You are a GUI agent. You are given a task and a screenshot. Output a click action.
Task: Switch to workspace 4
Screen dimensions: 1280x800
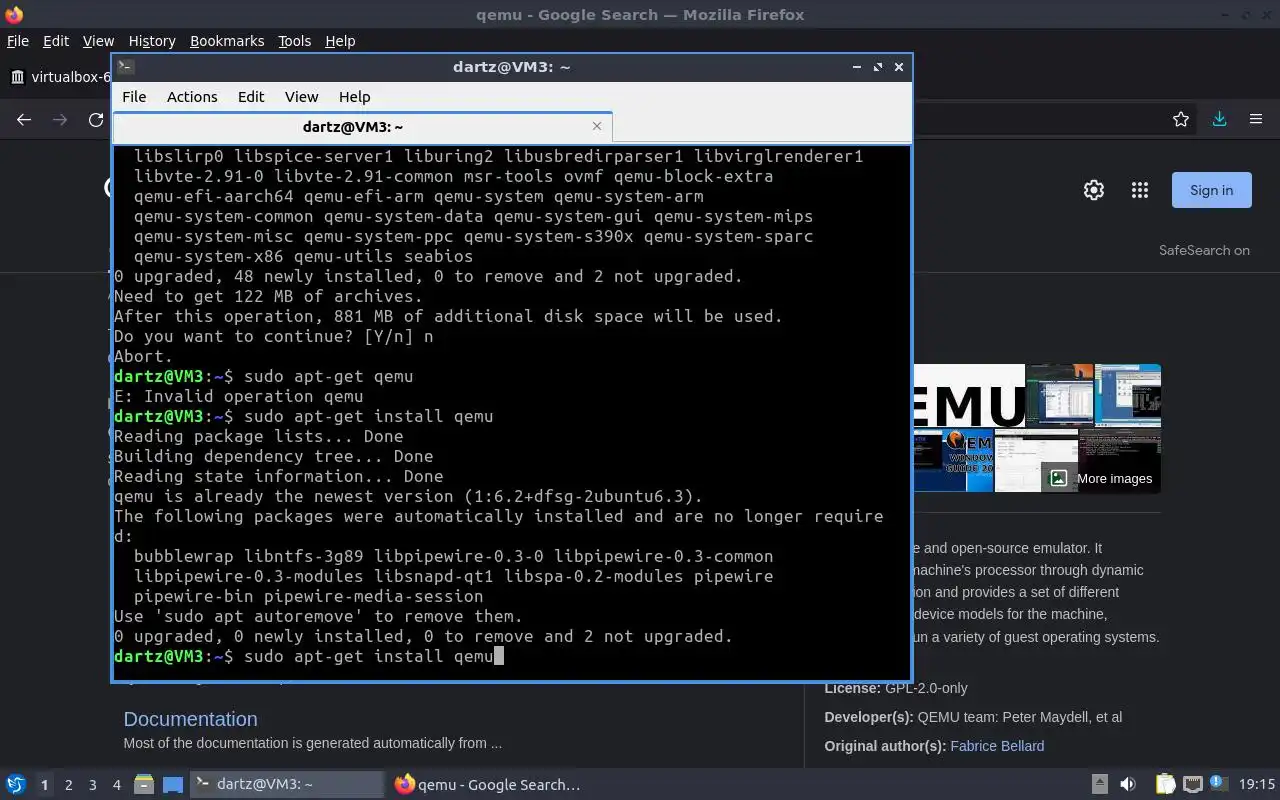(116, 785)
